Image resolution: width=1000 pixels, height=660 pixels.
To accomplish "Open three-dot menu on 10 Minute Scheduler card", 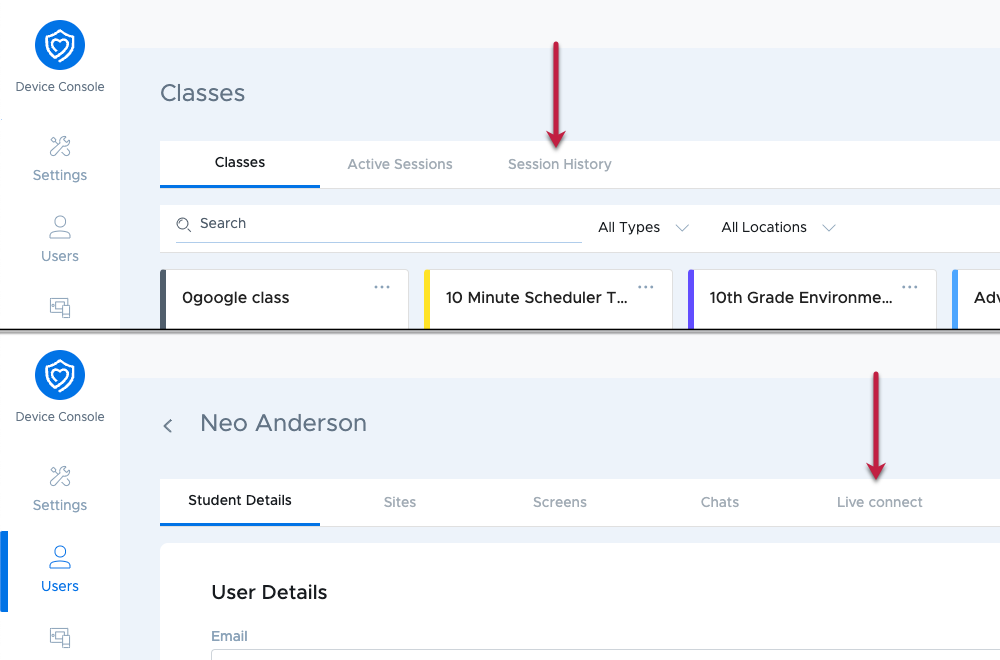I will (646, 287).
